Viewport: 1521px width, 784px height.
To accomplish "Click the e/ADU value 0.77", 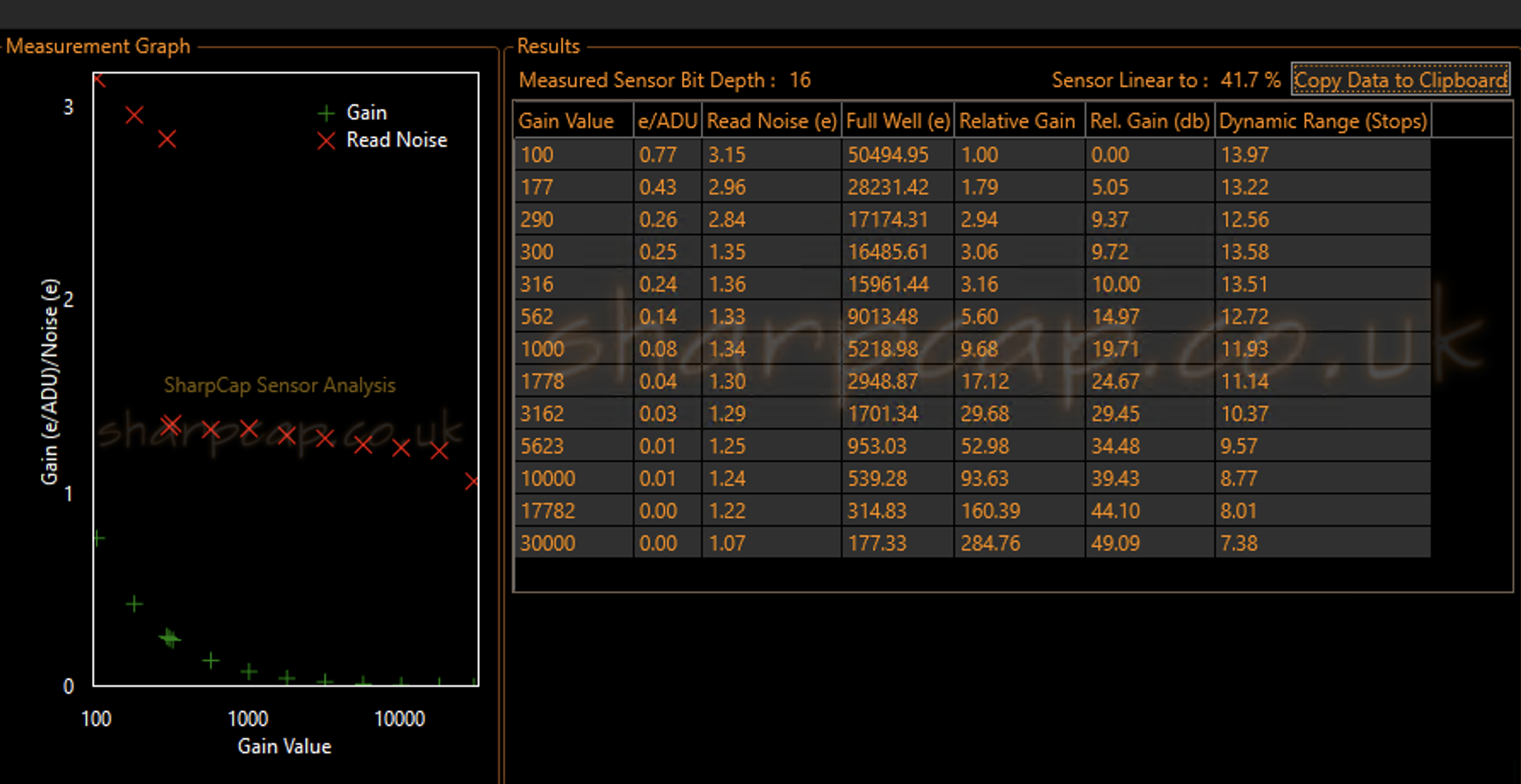I will (x=668, y=154).
